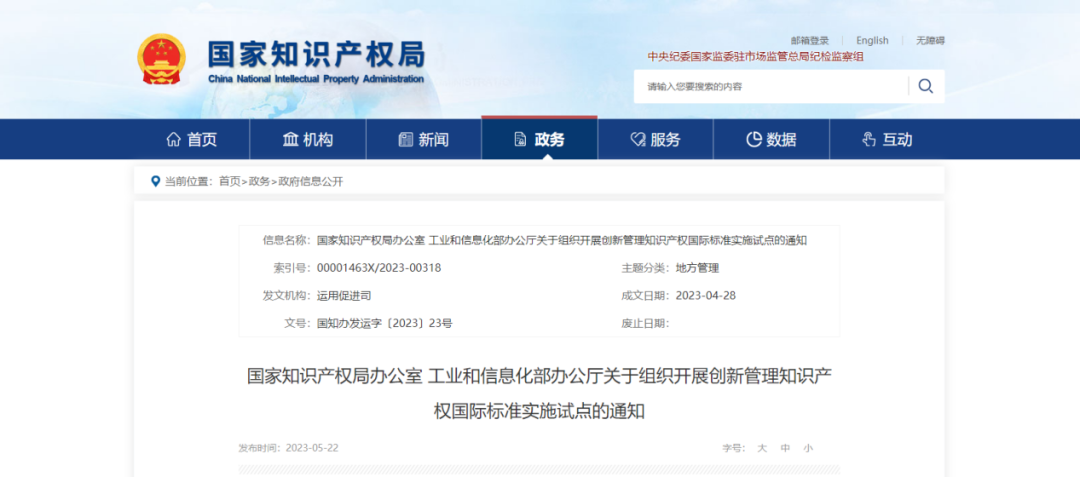This screenshot has height=477, width=1080.
Task: Click the pie chart icon beside 数据
Action: click(x=754, y=140)
